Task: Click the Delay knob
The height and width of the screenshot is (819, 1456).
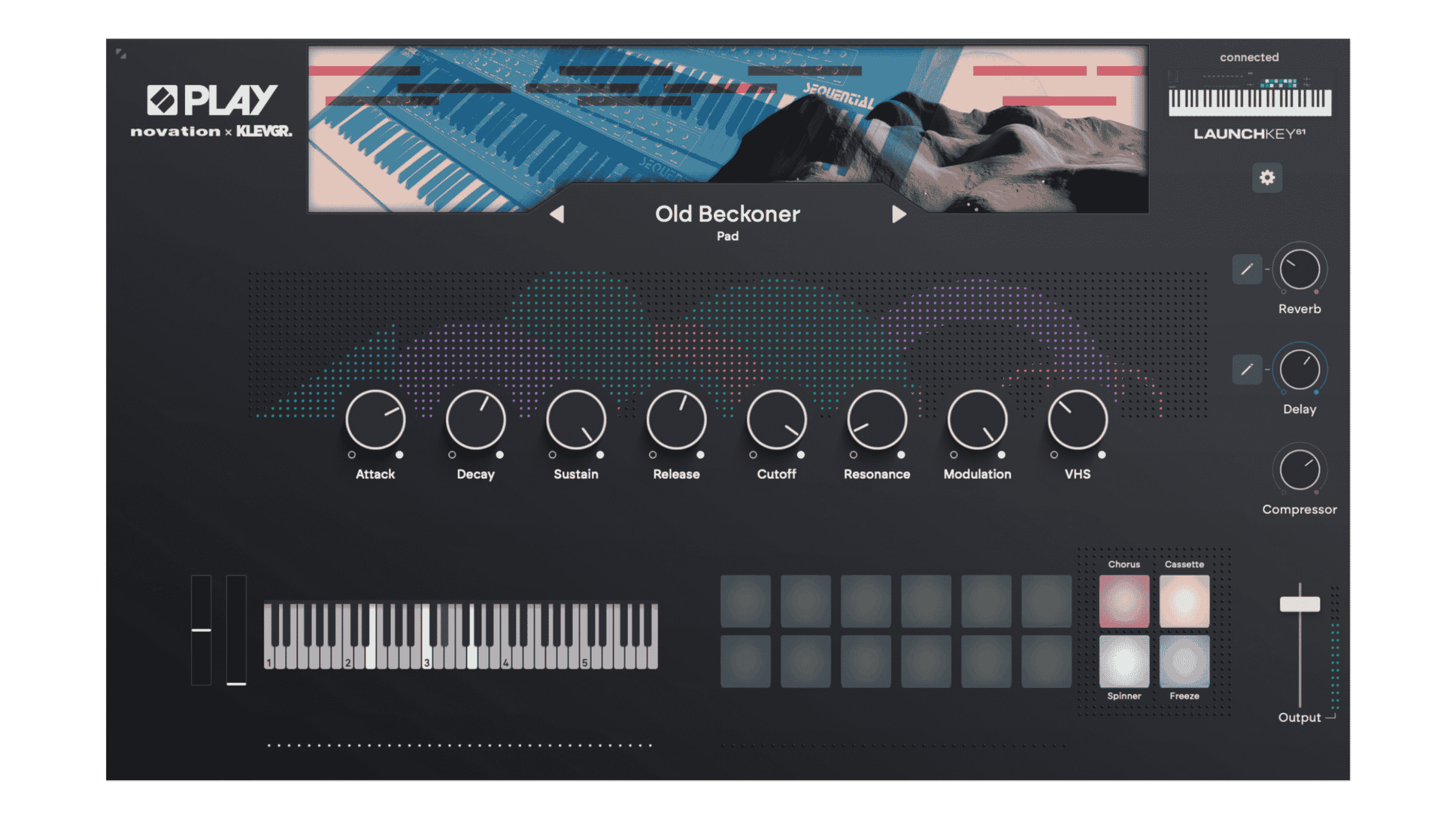Action: click(1299, 369)
